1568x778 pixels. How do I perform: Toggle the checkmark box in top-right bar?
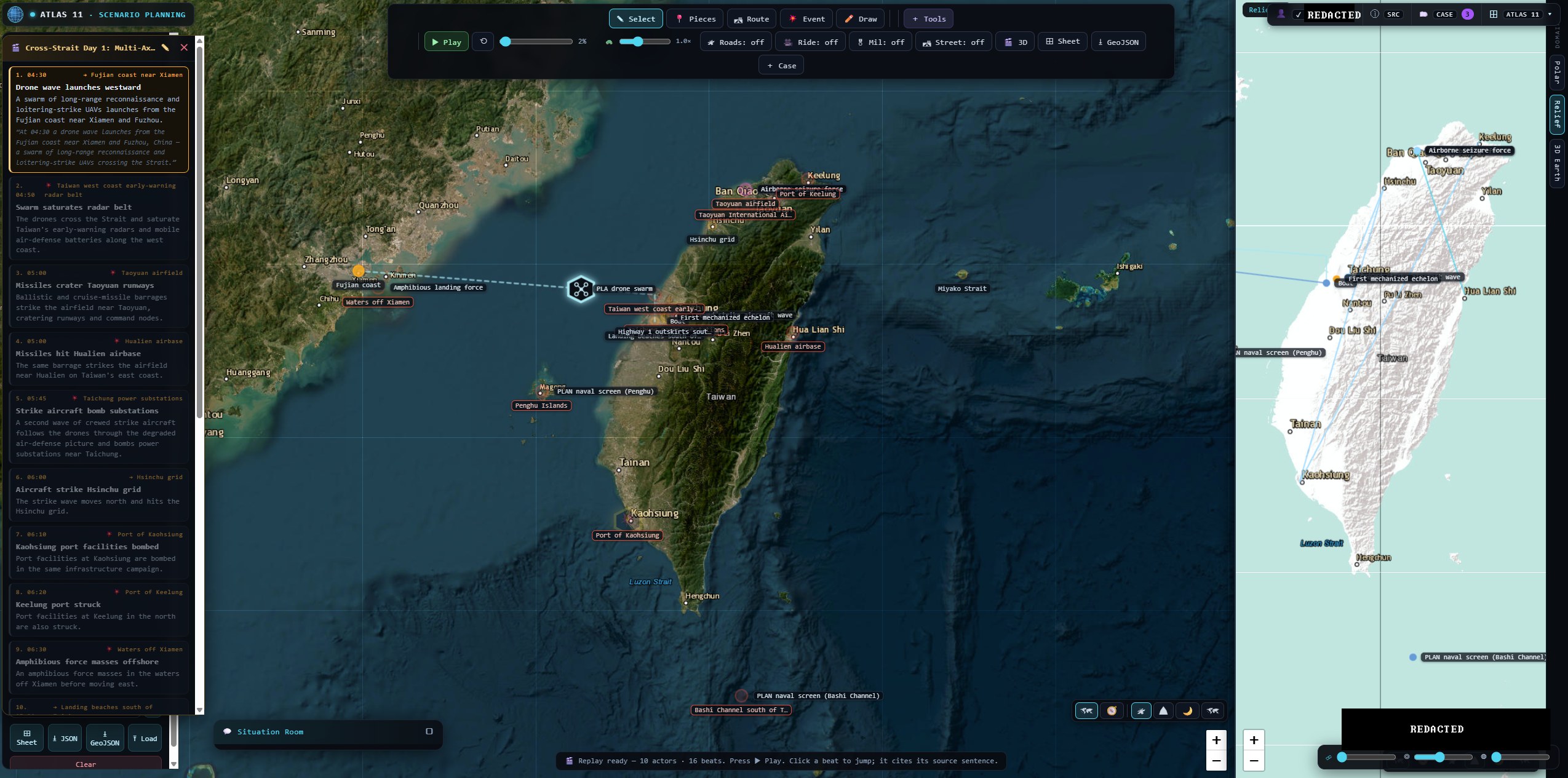1299,14
